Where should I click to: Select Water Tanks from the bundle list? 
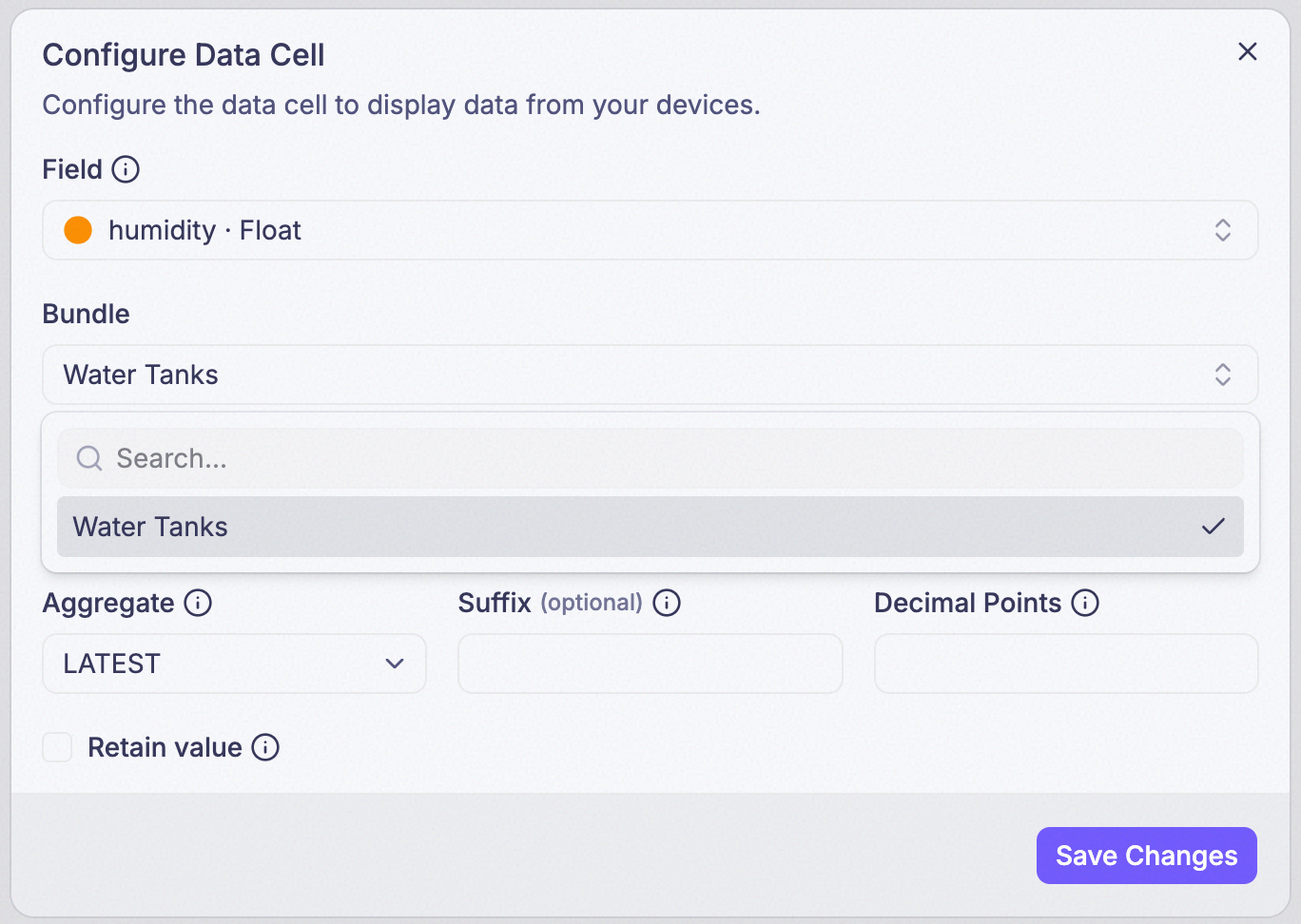click(650, 527)
